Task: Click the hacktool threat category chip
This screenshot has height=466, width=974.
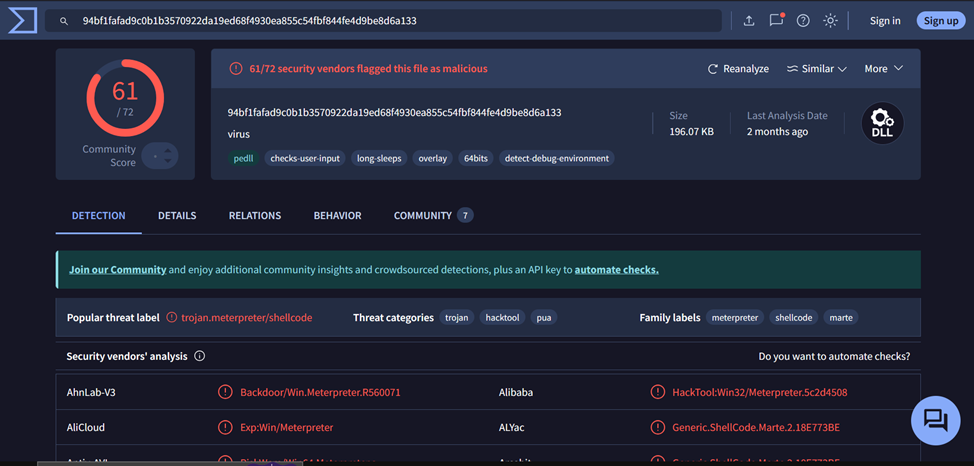Action: (503, 318)
